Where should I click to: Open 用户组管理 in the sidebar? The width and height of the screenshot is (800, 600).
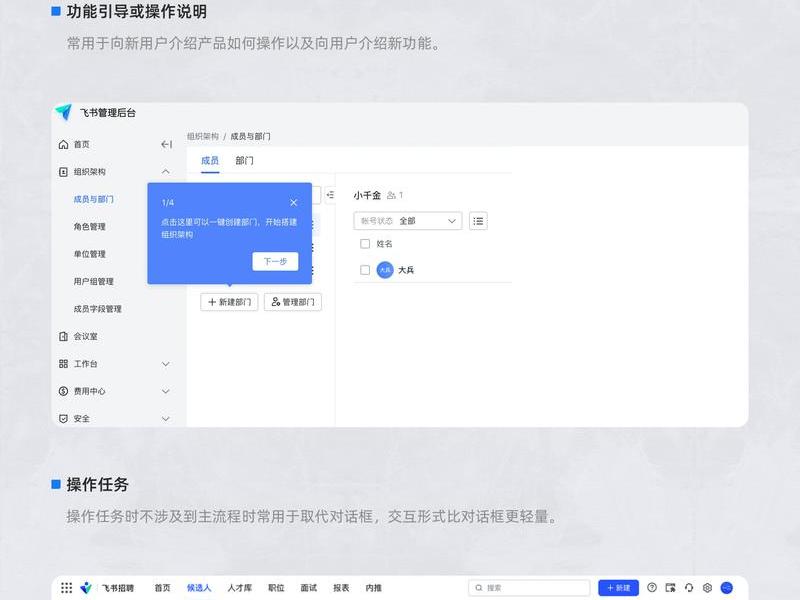point(93,282)
